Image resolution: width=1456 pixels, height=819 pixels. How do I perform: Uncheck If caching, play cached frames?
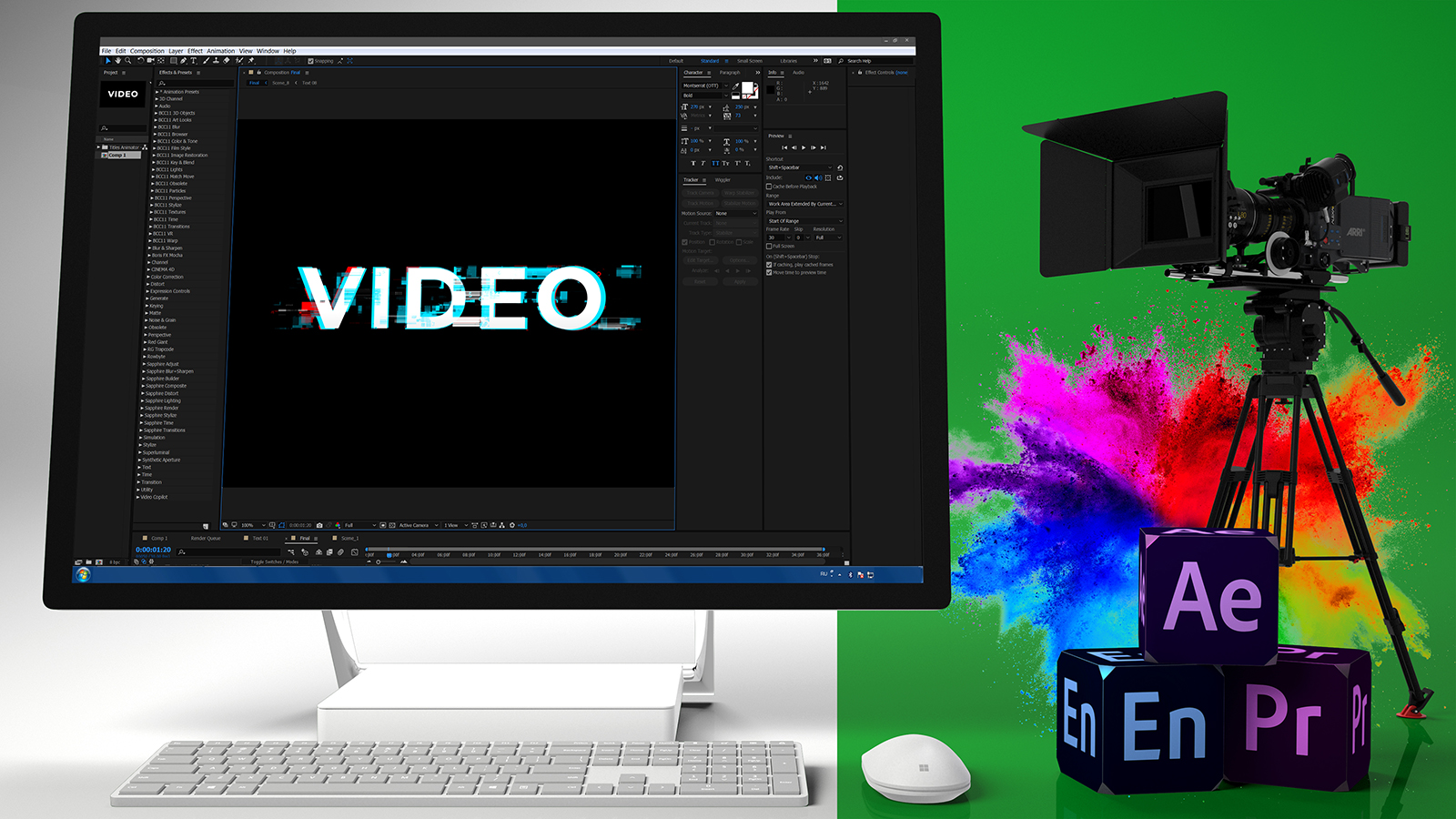[x=769, y=265]
